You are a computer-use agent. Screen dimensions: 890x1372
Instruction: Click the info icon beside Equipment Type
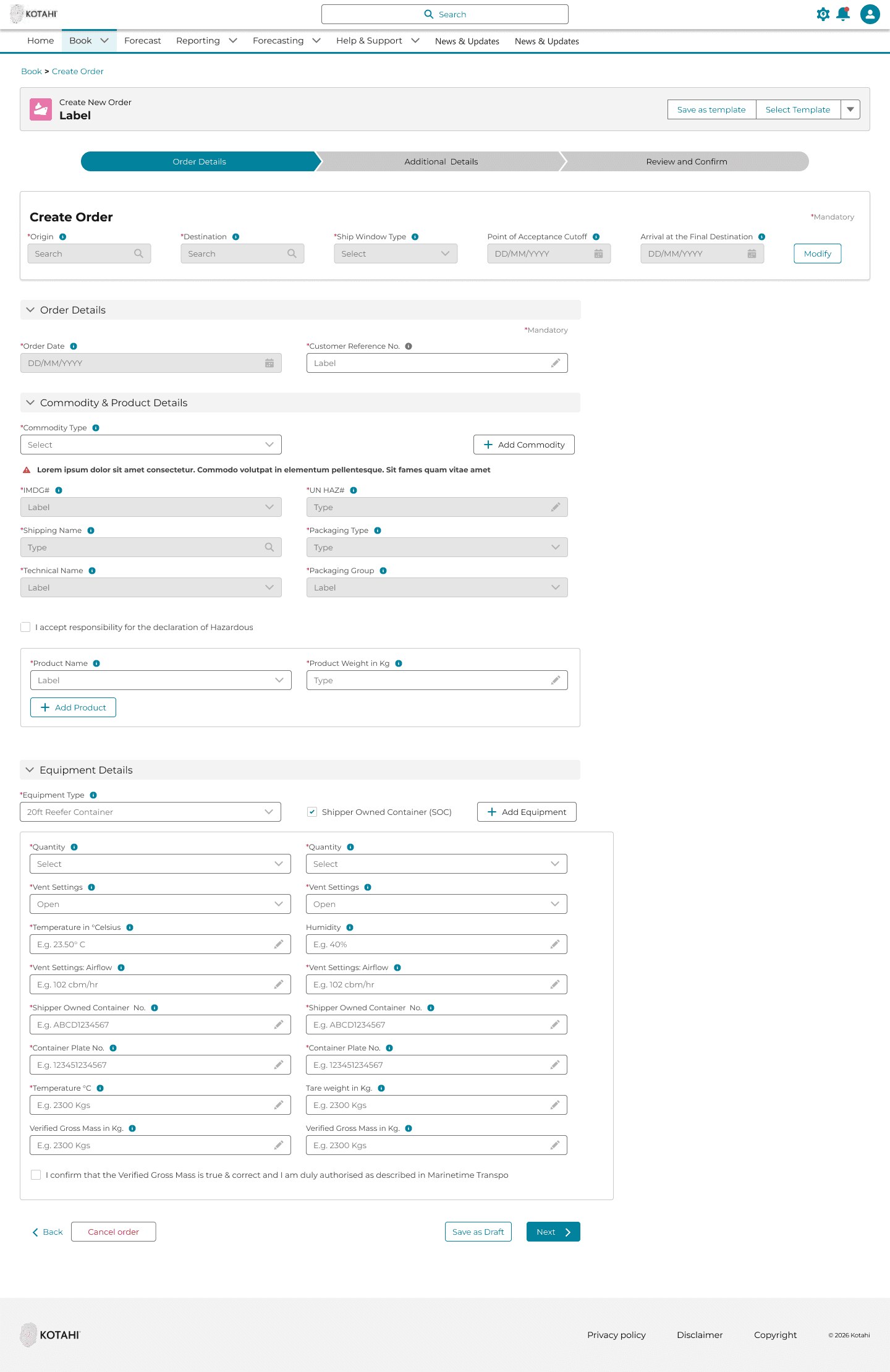[x=93, y=795]
